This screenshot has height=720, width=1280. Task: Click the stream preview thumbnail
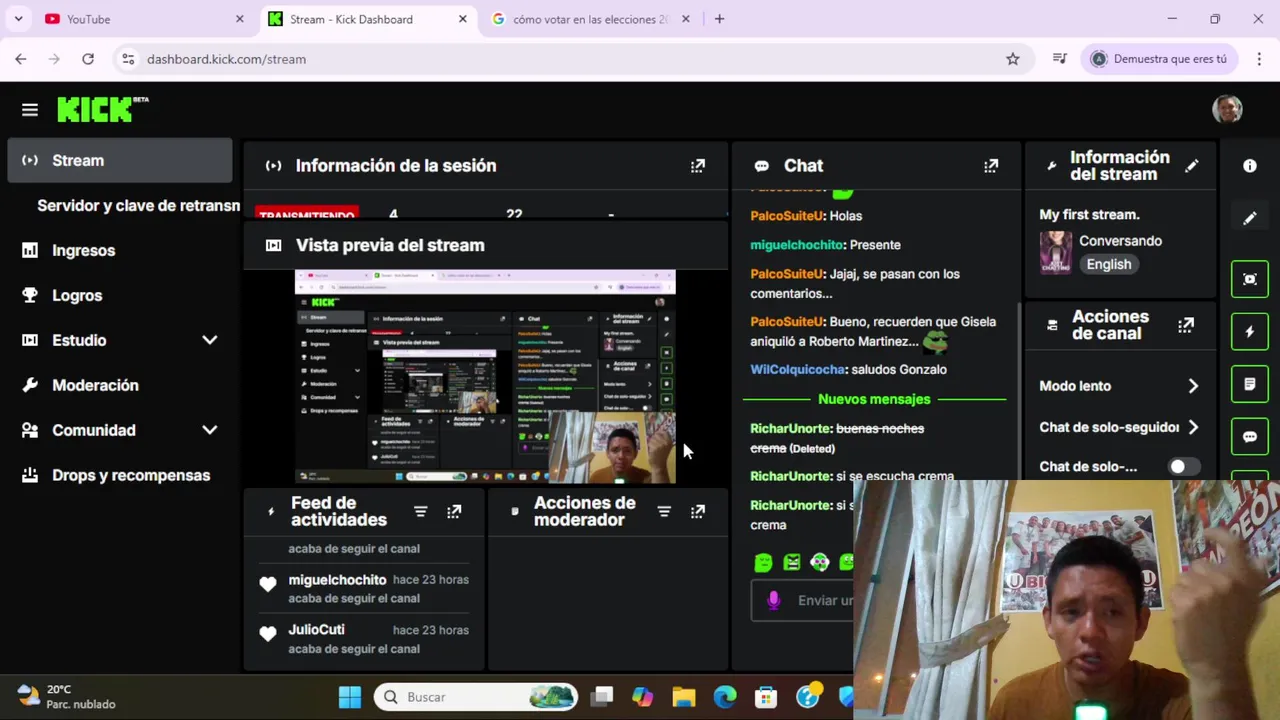pyautogui.click(x=485, y=377)
